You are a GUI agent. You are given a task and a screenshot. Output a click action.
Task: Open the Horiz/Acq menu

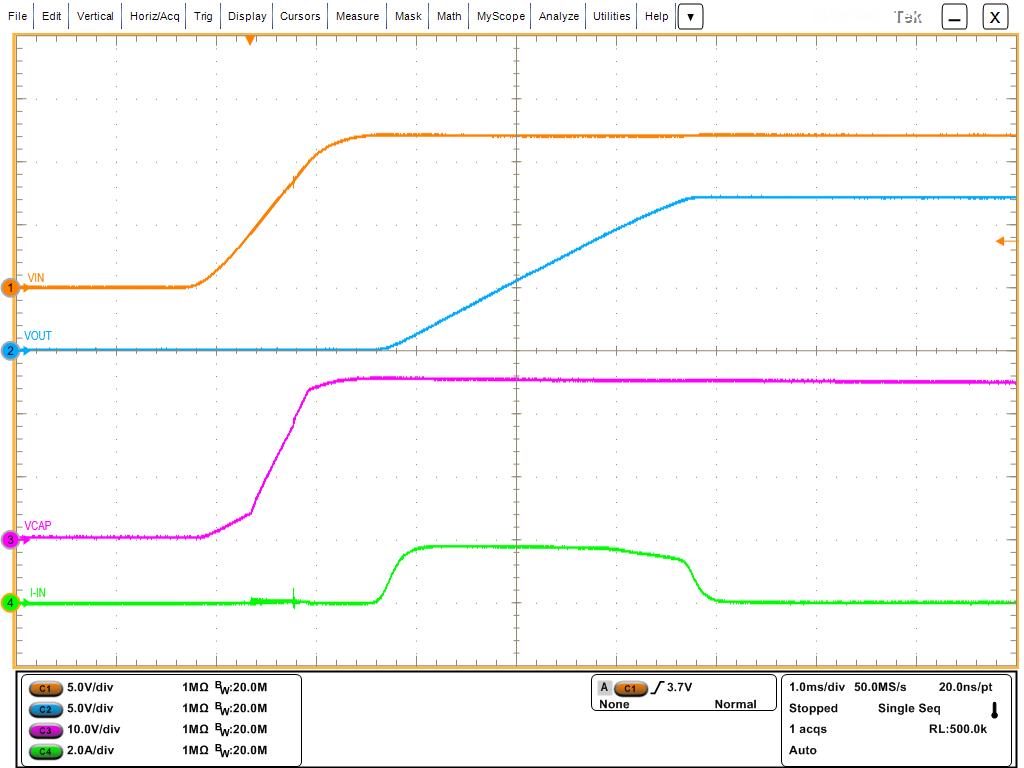point(155,17)
